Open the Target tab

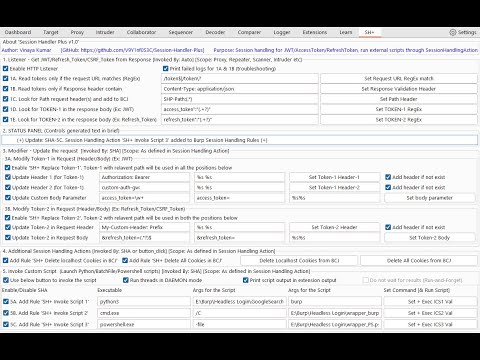tap(51, 32)
